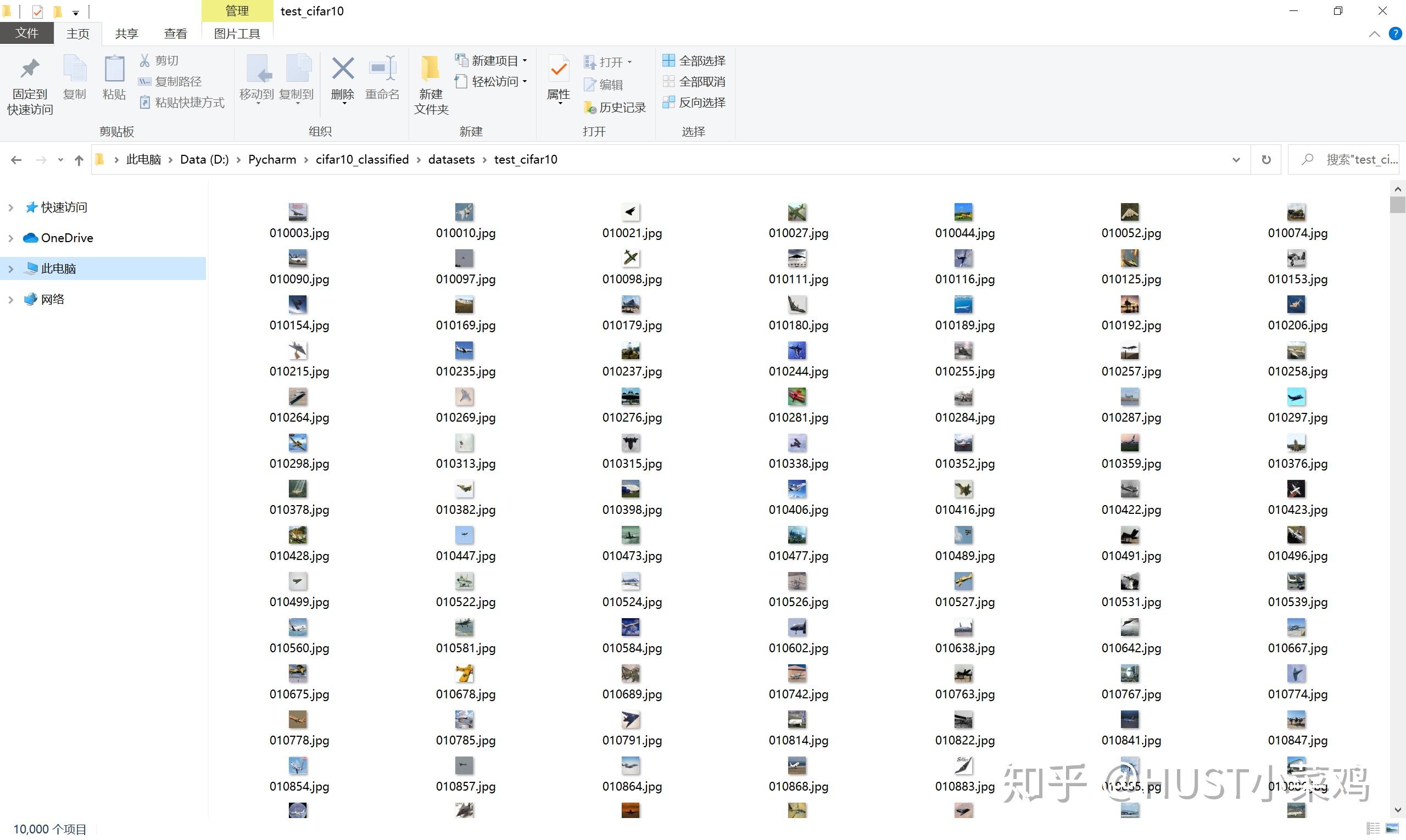
Task: Select the 010003.jpg thumbnail
Action: (298, 212)
